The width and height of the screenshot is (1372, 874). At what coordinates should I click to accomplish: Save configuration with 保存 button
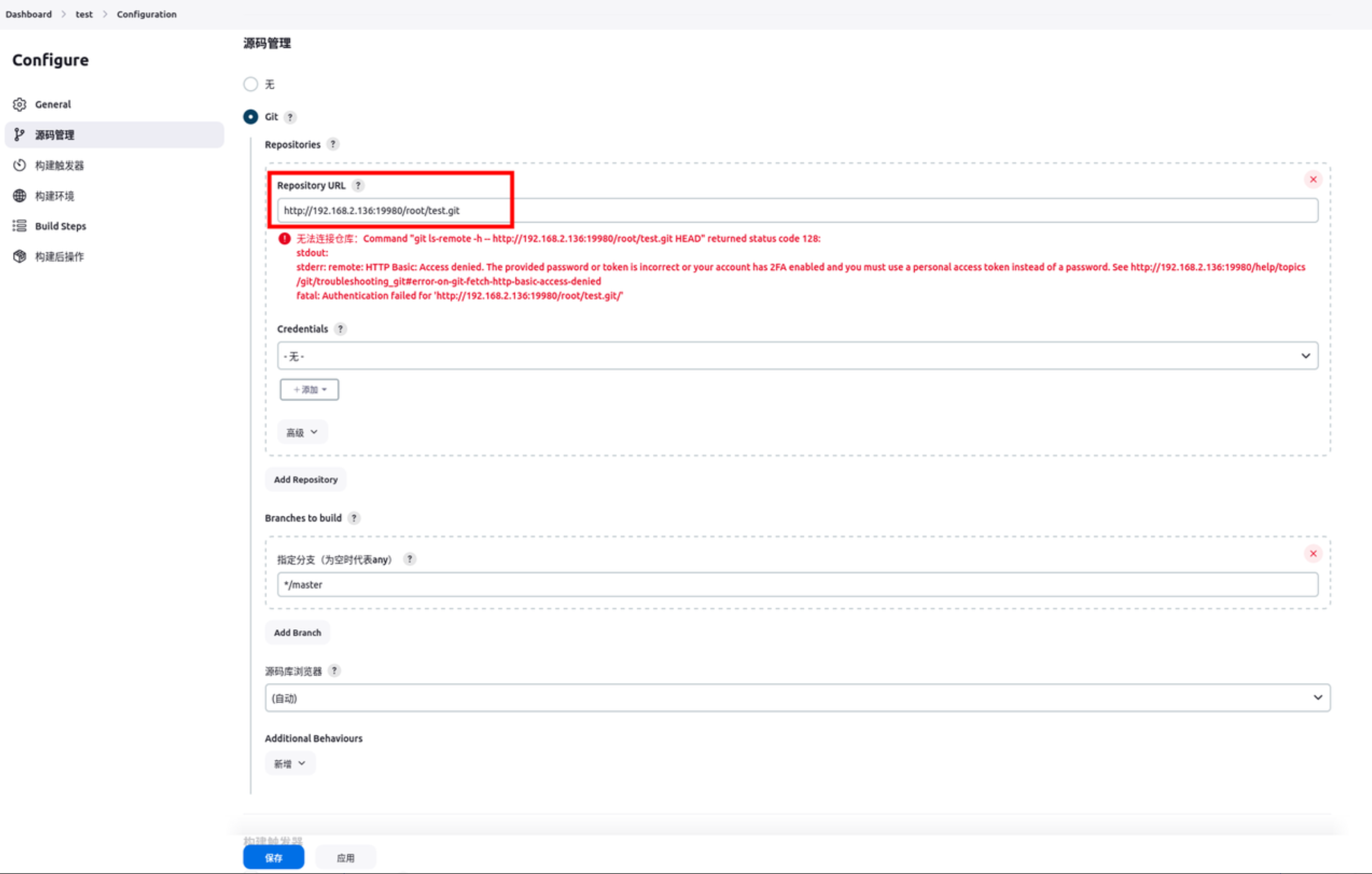[274, 857]
